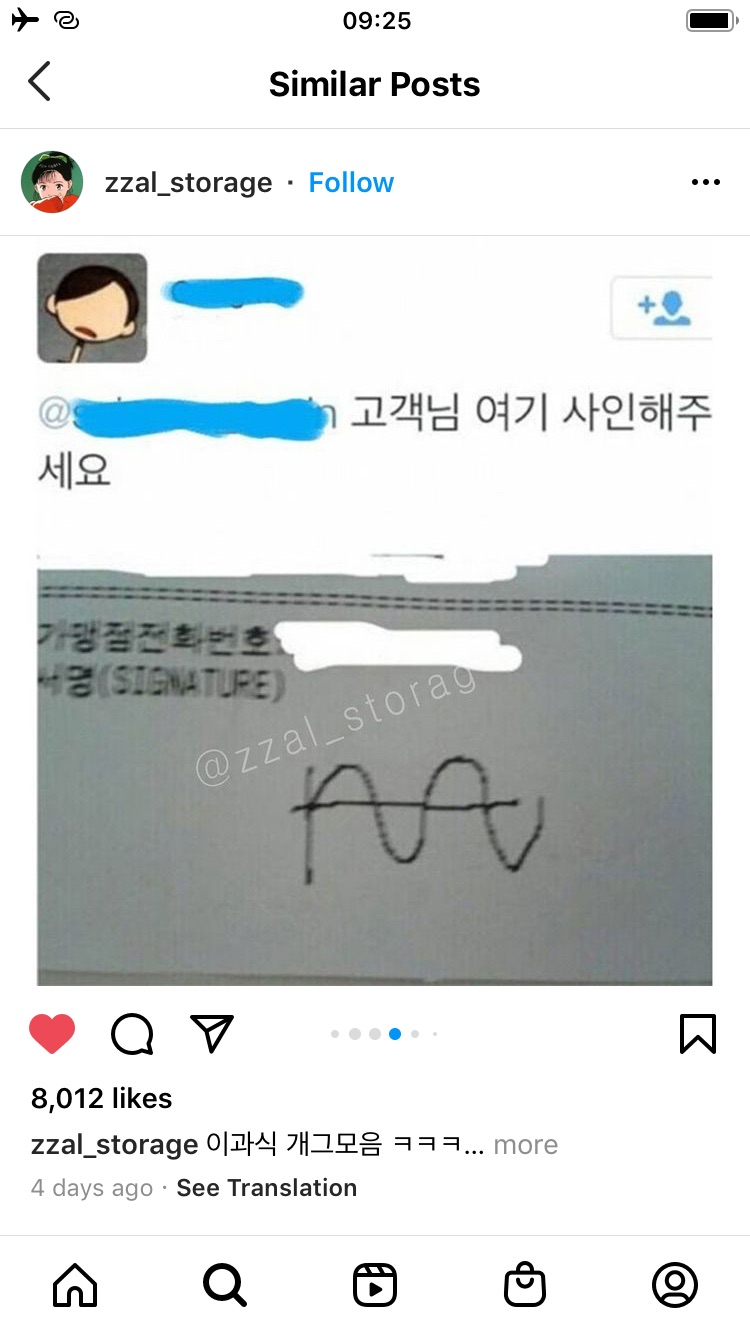
Task: Unlike the post with red heart
Action: [x=52, y=1034]
